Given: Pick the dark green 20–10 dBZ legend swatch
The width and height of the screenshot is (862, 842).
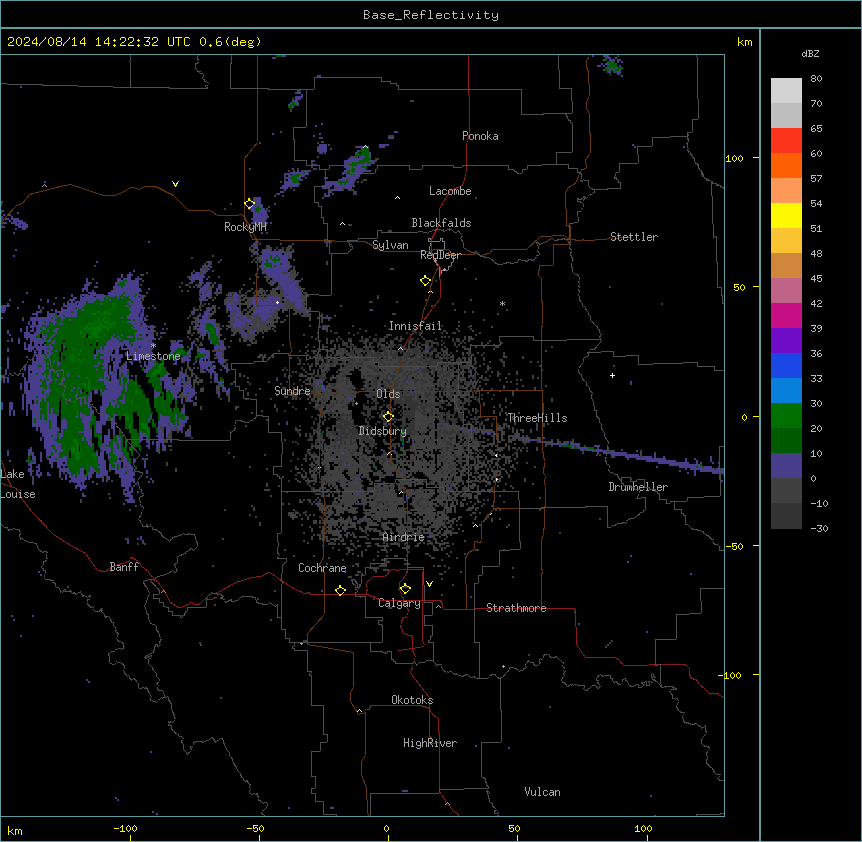Looking at the screenshot, I should [786, 441].
